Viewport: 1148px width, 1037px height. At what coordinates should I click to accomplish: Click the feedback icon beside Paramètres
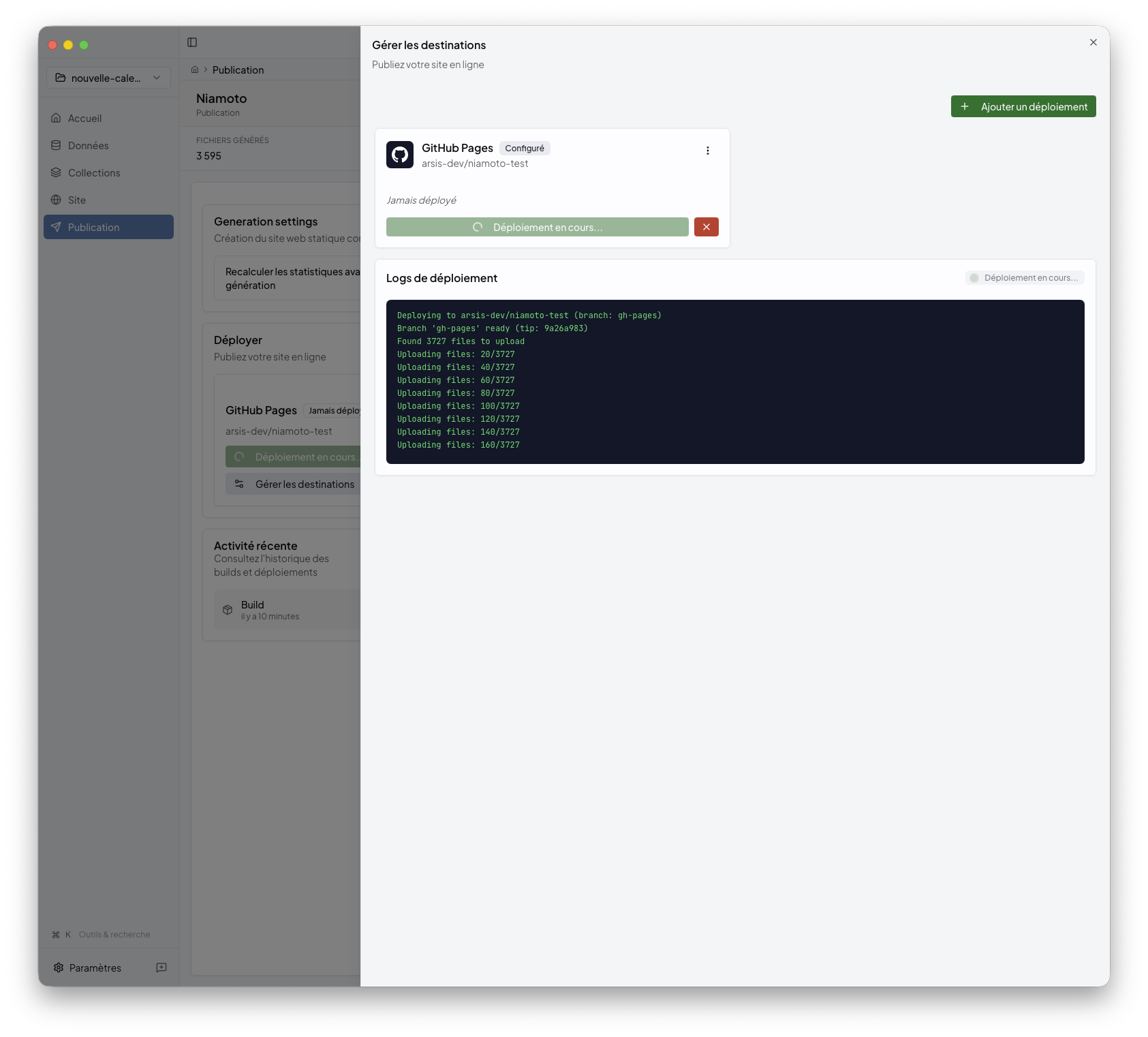coord(161,968)
